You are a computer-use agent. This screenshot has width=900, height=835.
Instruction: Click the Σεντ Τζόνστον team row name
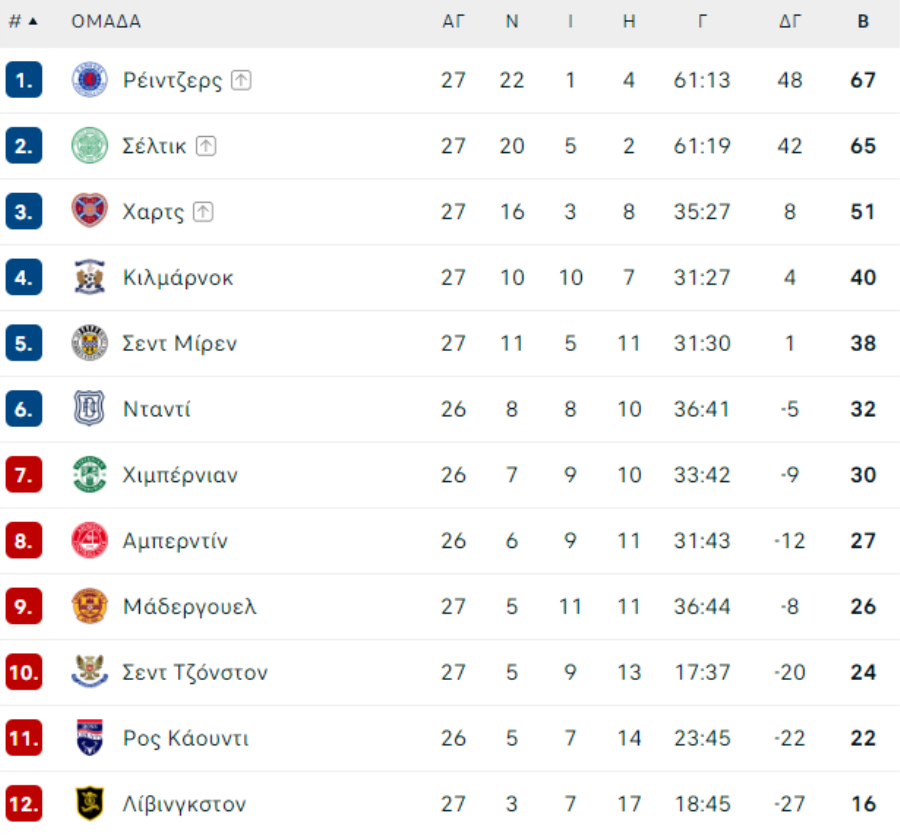(x=195, y=672)
